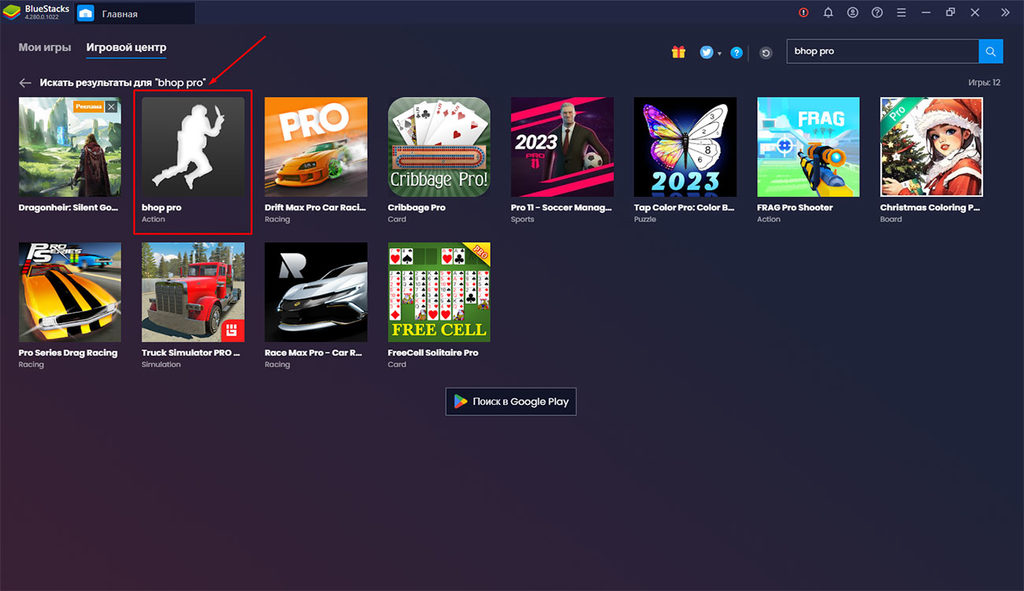This screenshot has height=591, width=1024.
Task: Open the account profile icon
Action: (x=853, y=12)
